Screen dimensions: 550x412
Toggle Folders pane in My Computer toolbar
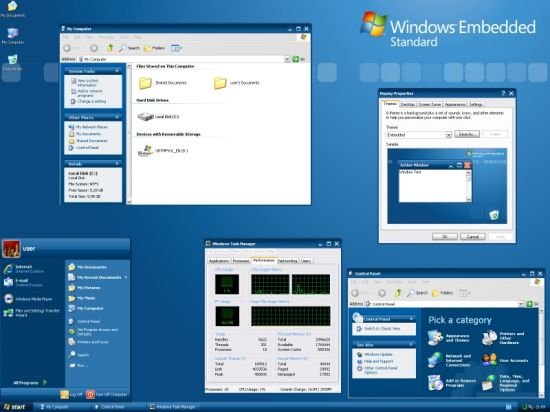(x=154, y=48)
